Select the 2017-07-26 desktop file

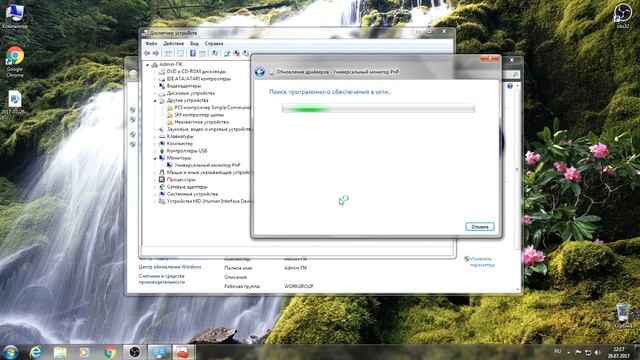click(x=14, y=102)
